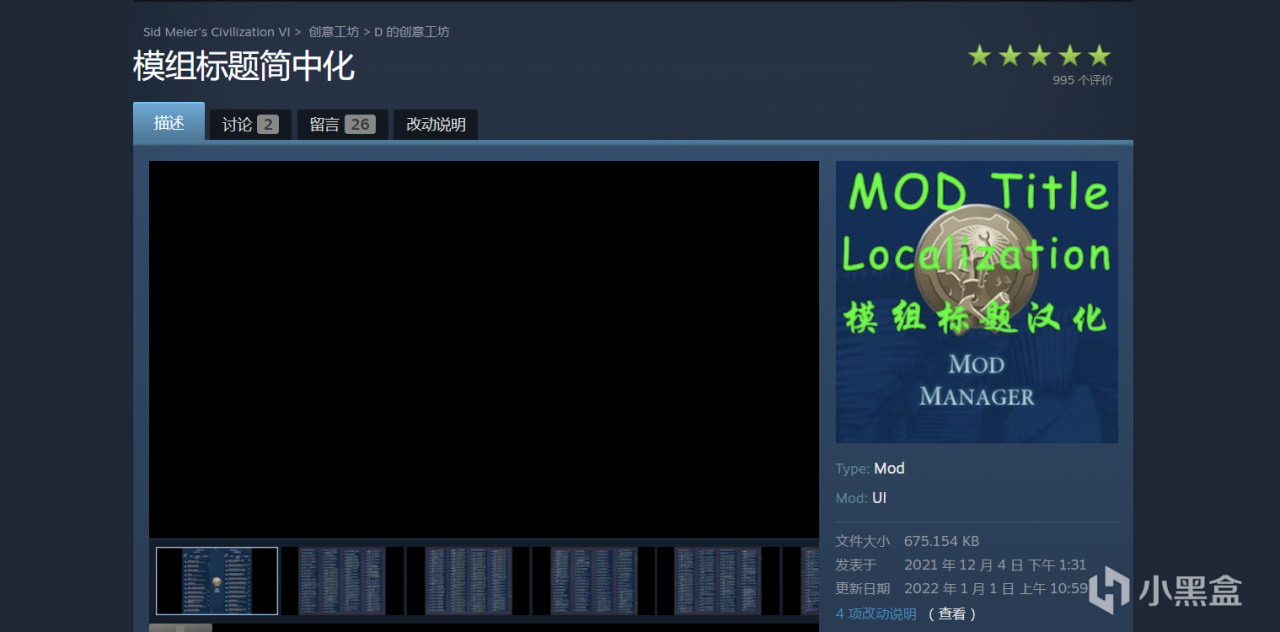
Task: Click the 模组标题简中化 page title
Action: click(x=244, y=66)
